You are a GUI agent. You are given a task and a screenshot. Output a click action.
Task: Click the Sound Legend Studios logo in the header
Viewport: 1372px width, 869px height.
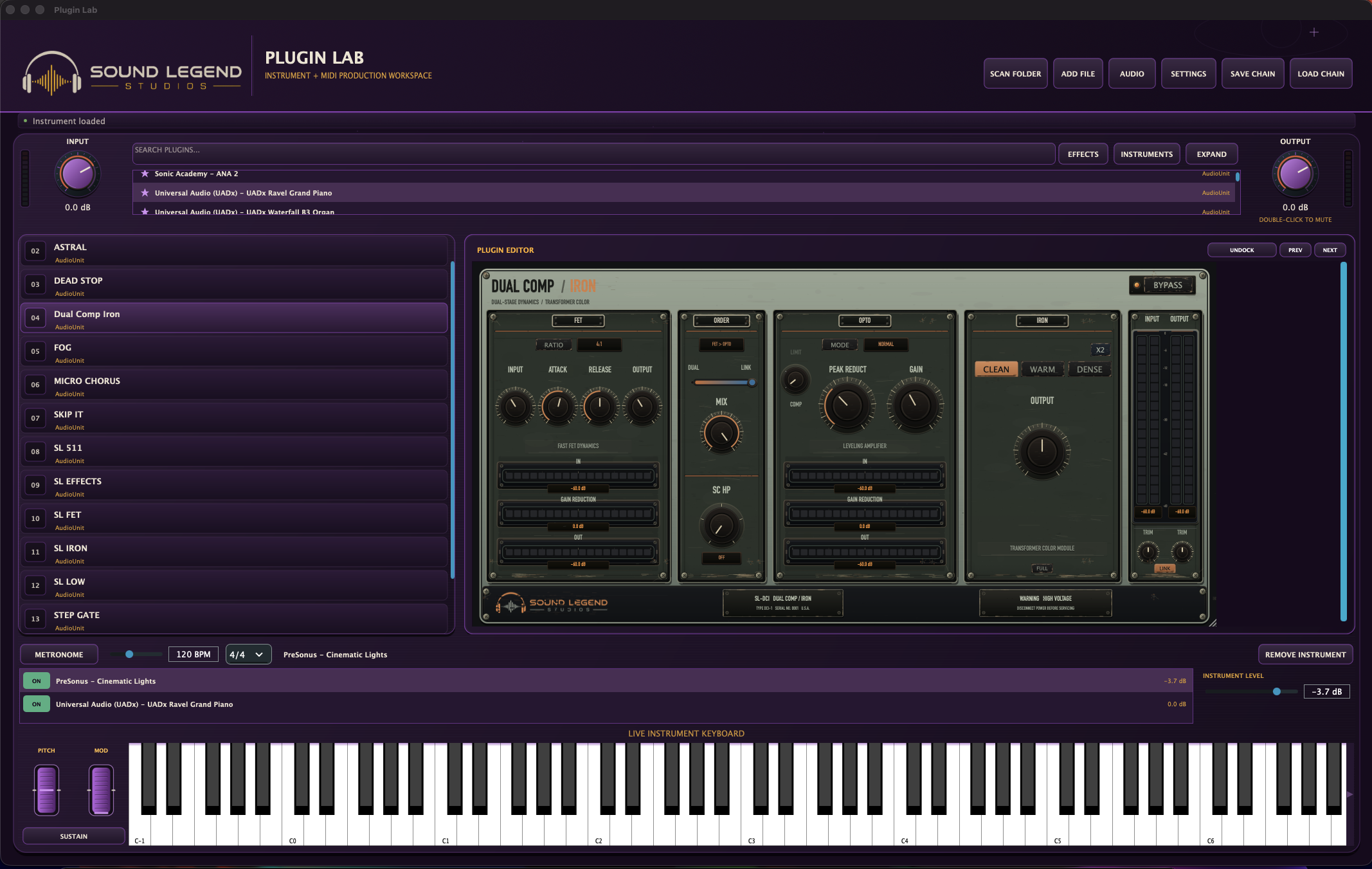tap(132, 73)
